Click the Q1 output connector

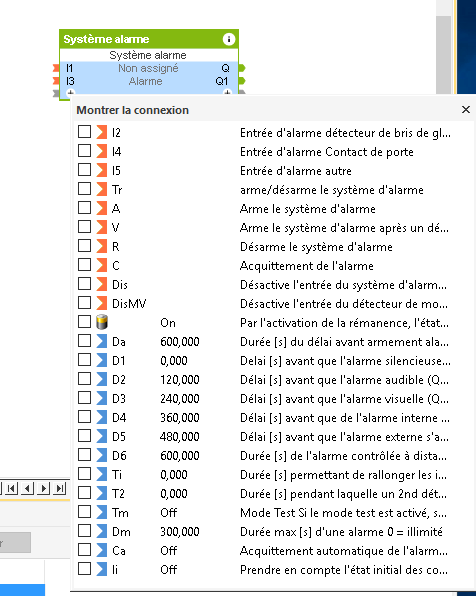click(x=242, y=81)
